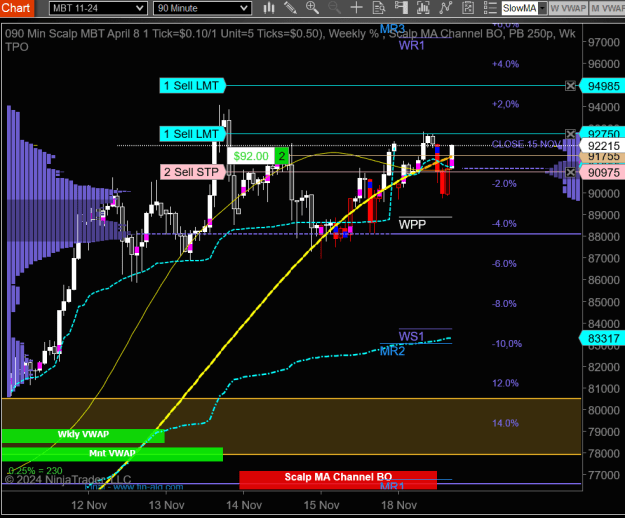The height and width of the screenshot is (518, 625).
Task: Click the 12 Nov date label
Action: point(89,505)
